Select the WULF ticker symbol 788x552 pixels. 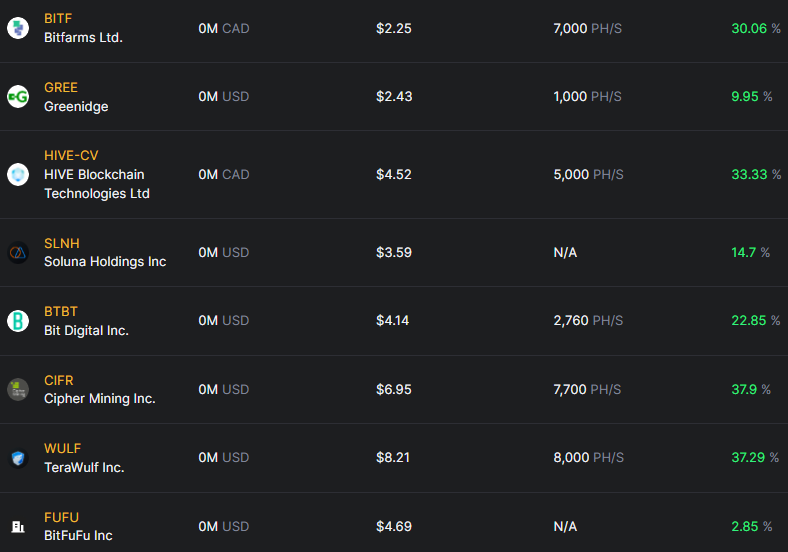pos(62,448)
